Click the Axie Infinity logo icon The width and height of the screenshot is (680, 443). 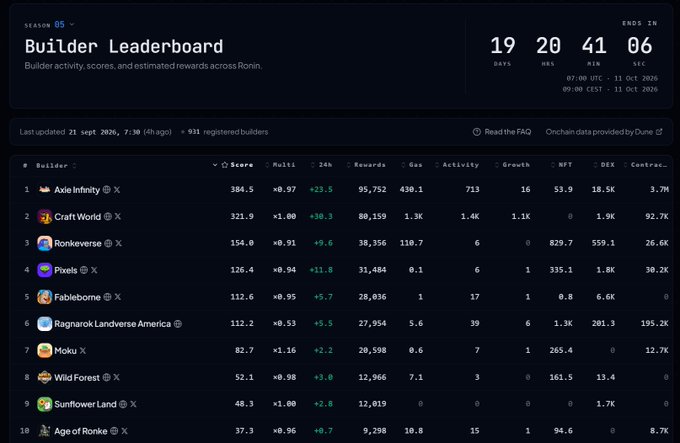click(x=44, y=189)
